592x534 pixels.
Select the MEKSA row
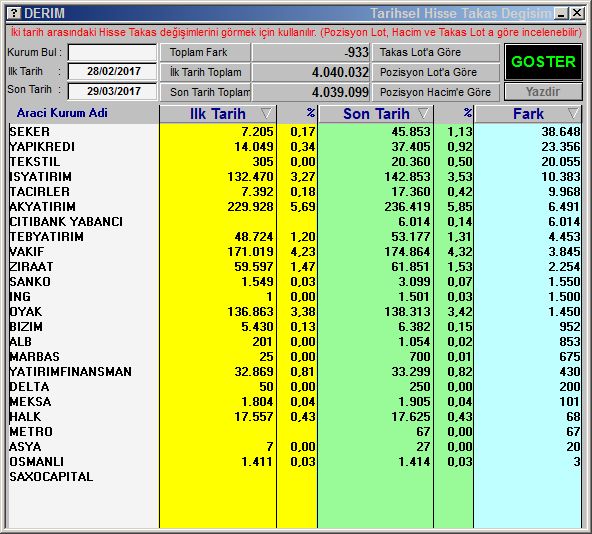(x=294, y=401)
